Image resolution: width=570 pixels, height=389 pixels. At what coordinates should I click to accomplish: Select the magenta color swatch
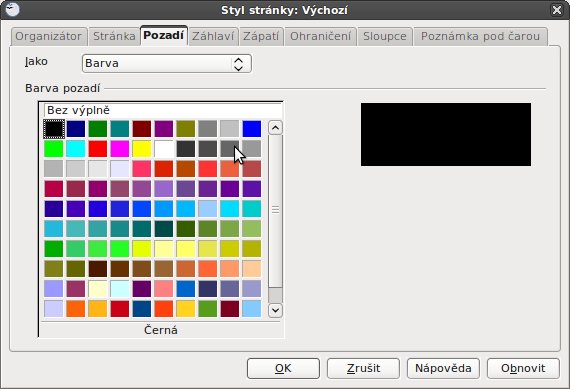coord(120,149)
